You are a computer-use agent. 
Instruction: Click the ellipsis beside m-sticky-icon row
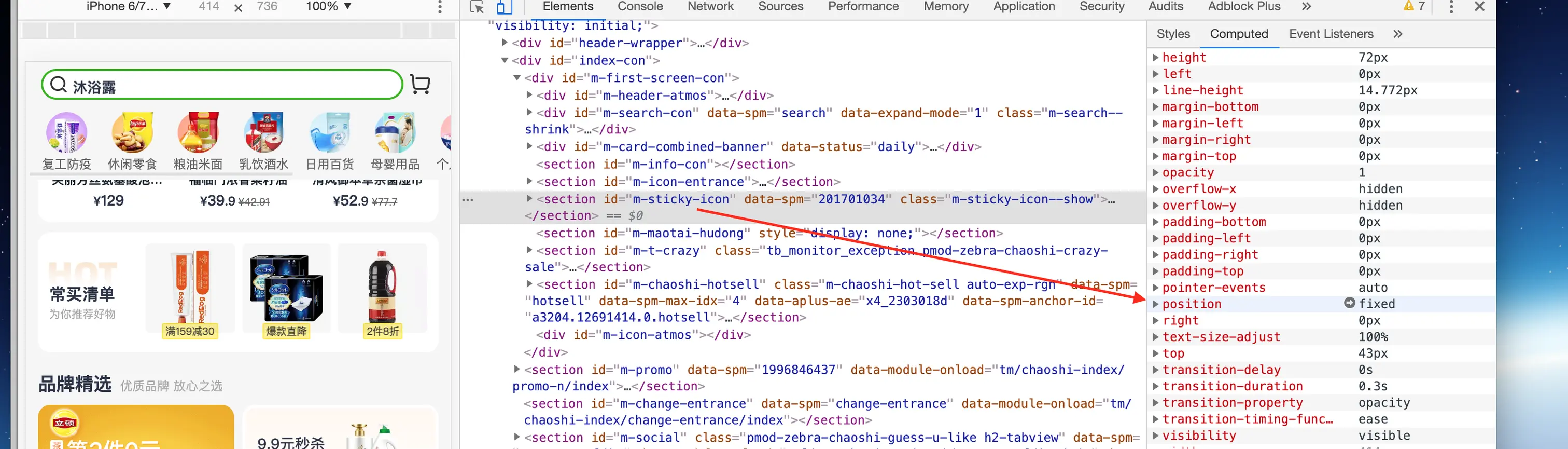(468, 200)
